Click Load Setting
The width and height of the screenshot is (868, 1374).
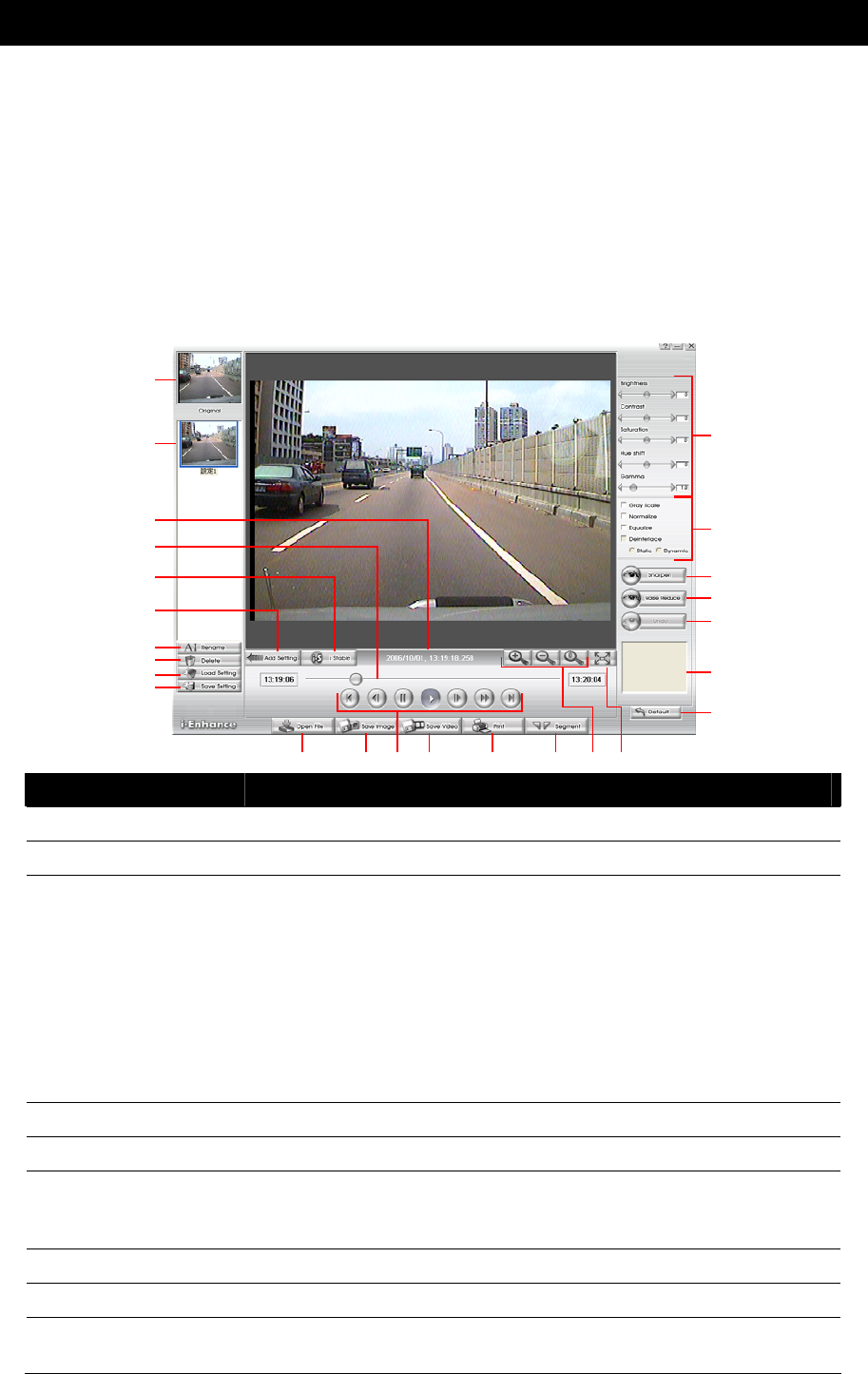coord(209,673)
